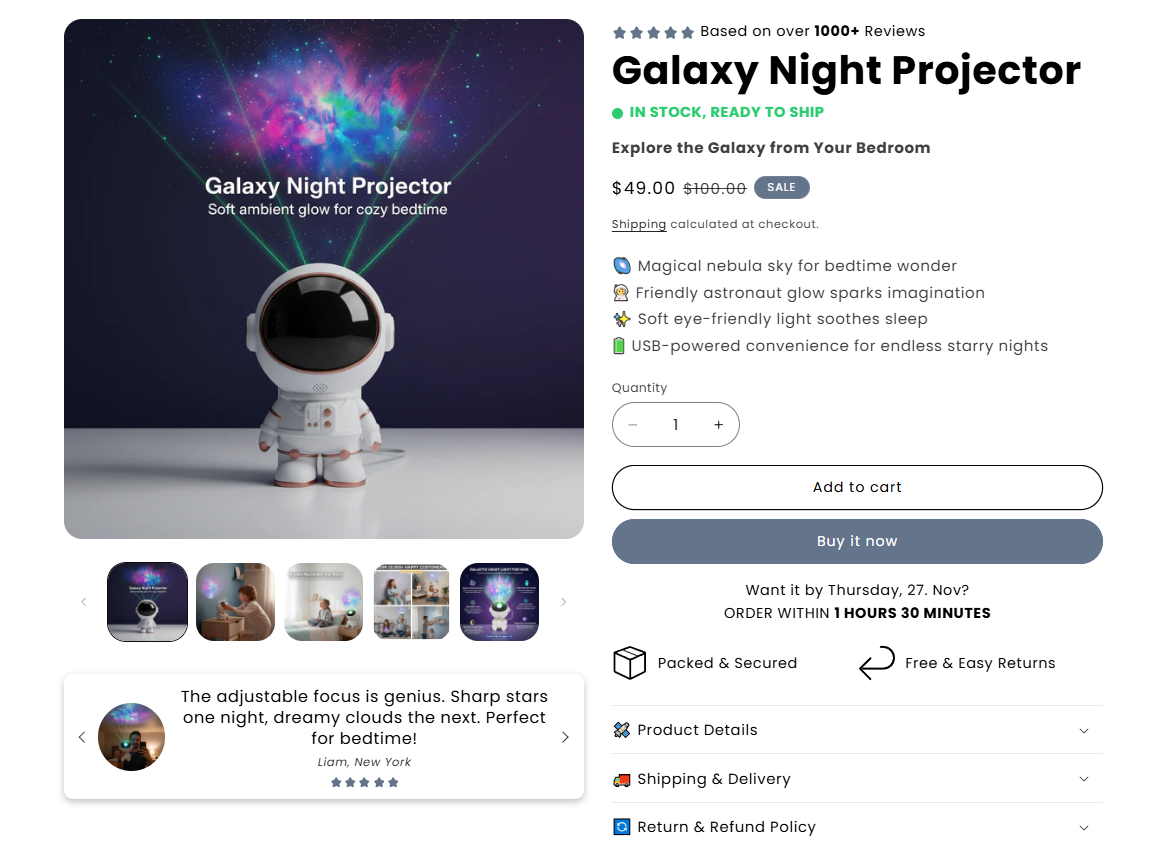
Task: Click the five-star rating icons
Action: point(653,32)
